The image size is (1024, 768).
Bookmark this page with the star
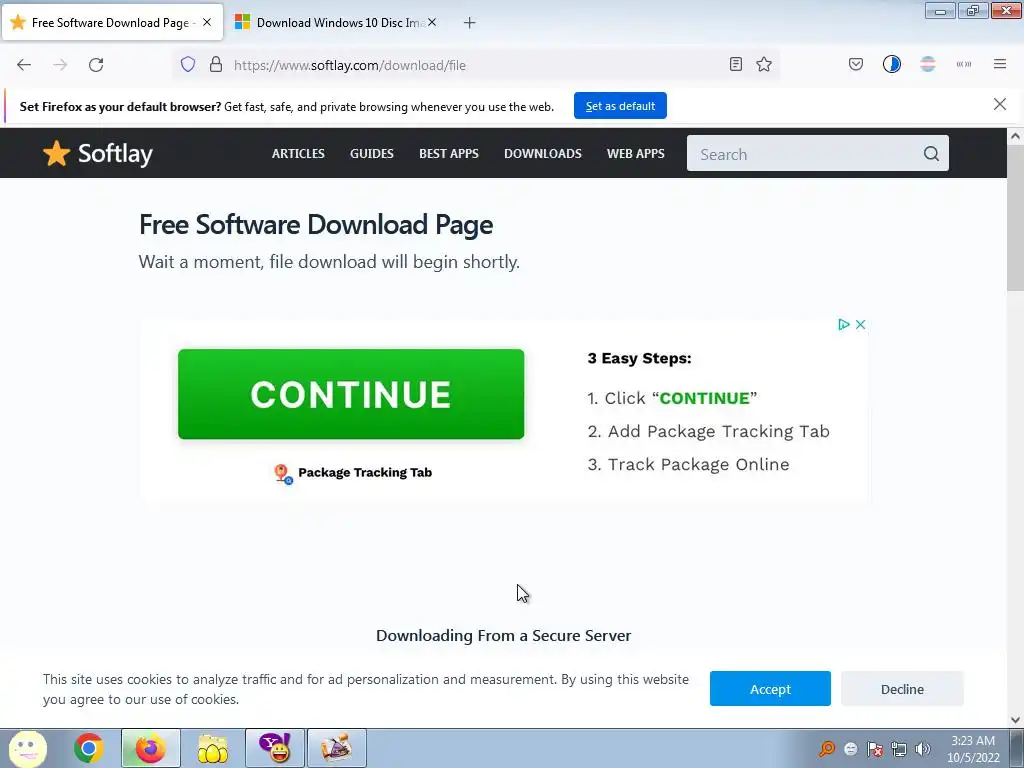click(764, 64)
